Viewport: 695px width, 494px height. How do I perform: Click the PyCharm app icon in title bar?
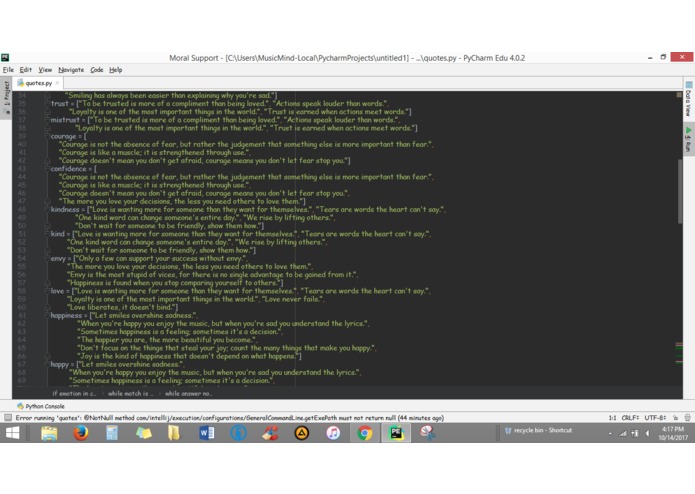[5, 58]
